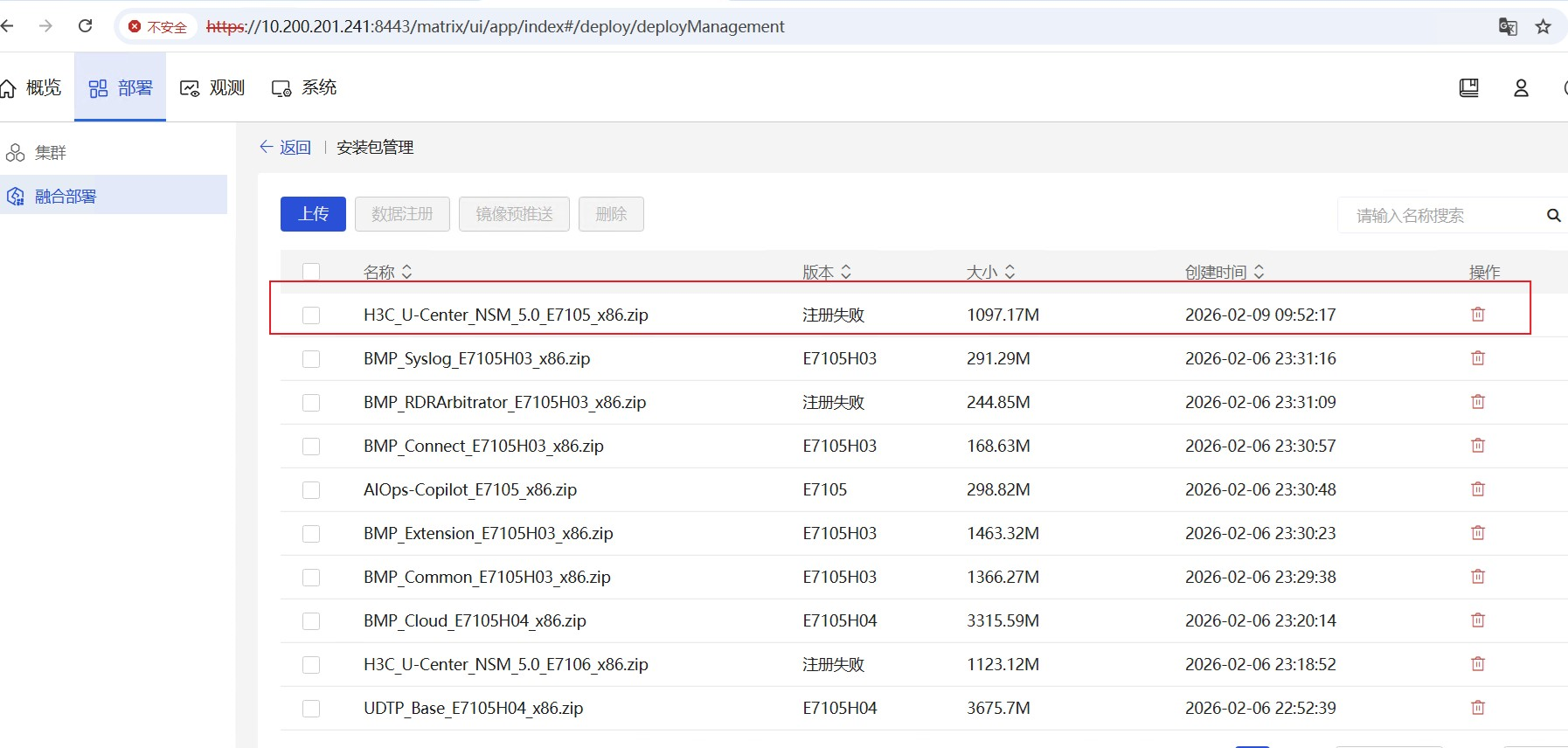The image size is (1568, 748).
Task: Toggle the select-all checkbox in table header
Action: (311, 272)
